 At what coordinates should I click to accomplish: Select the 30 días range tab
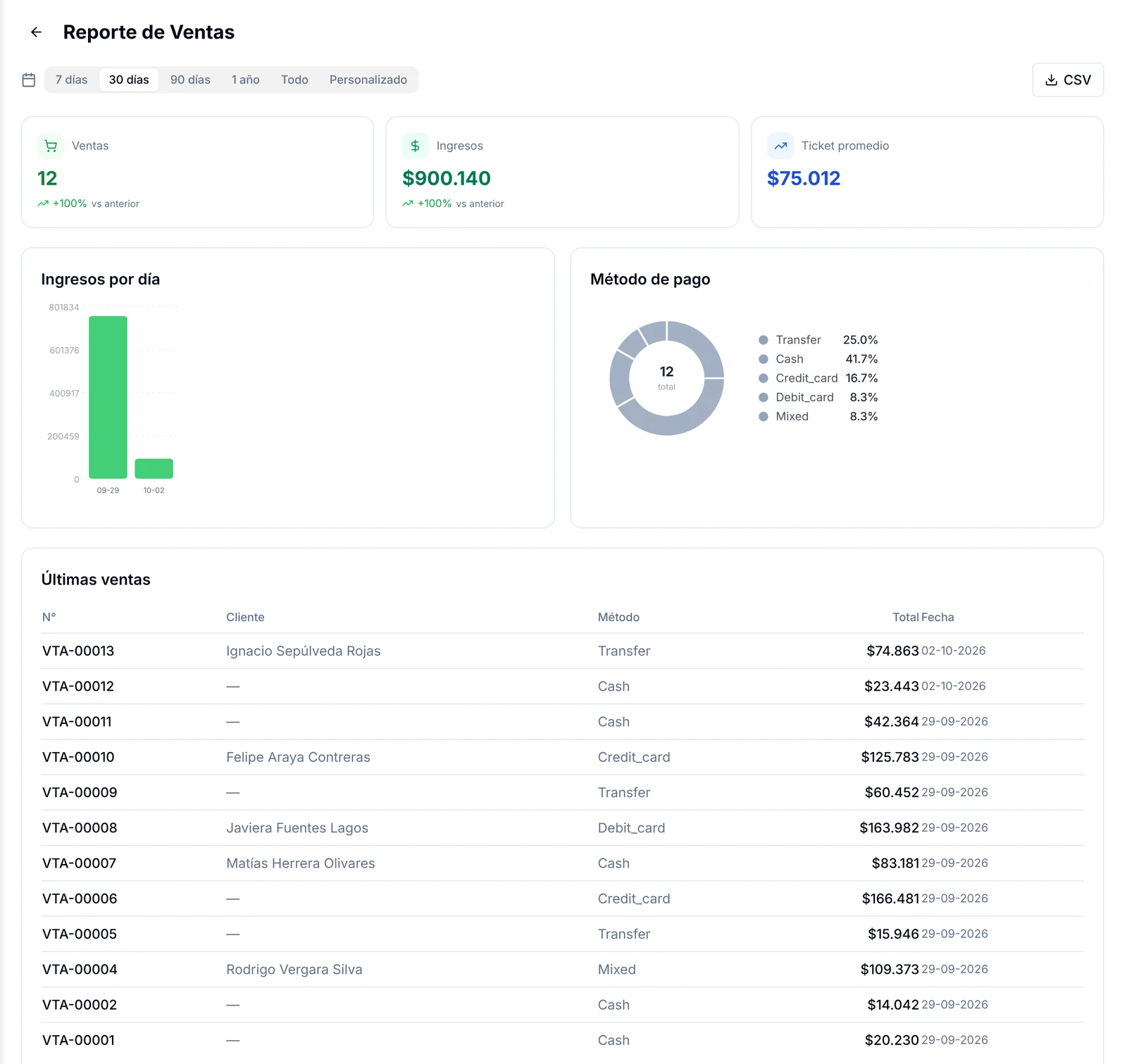(x=129, y=80)
